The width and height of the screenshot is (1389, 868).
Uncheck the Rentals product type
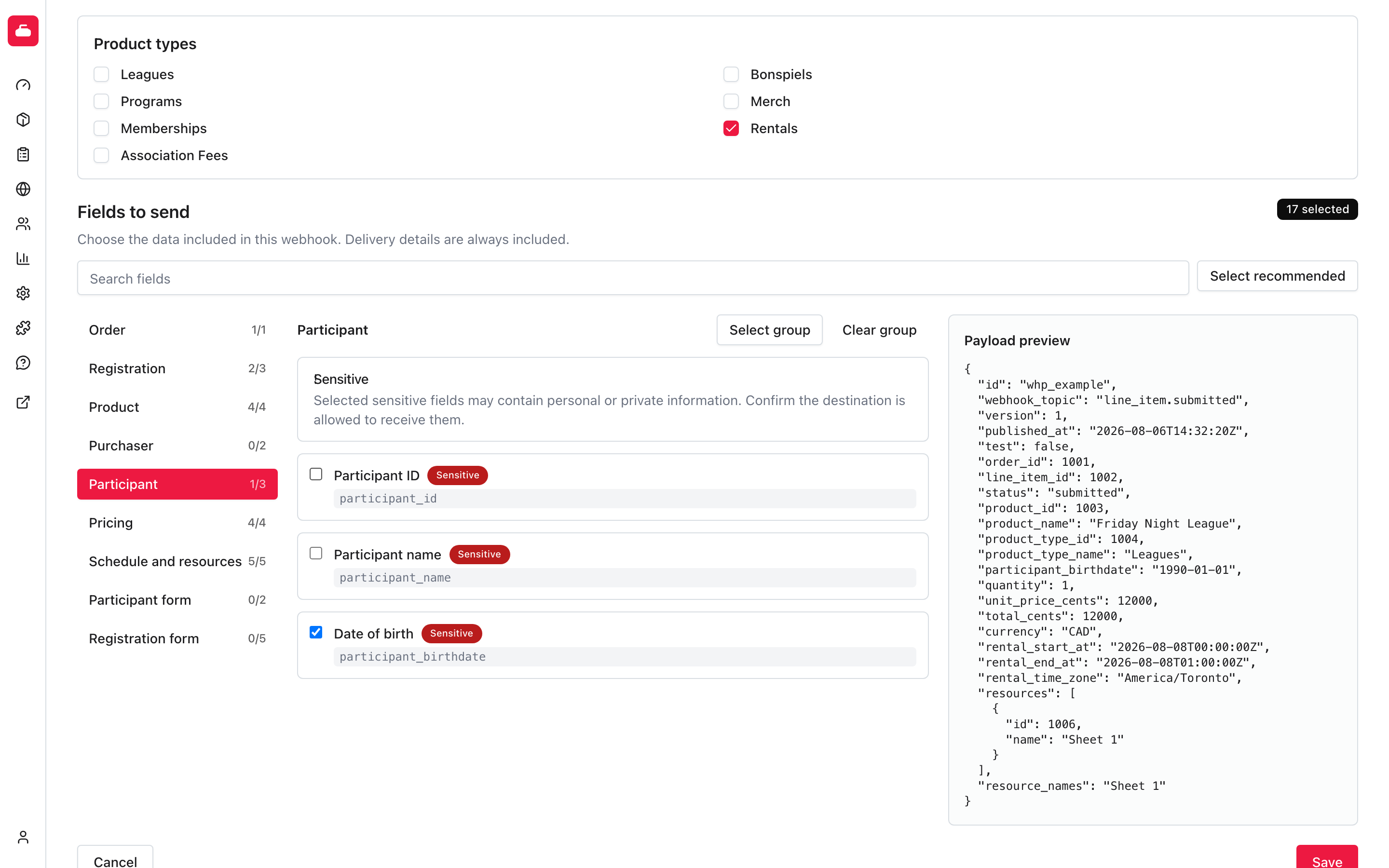[731, 128]
